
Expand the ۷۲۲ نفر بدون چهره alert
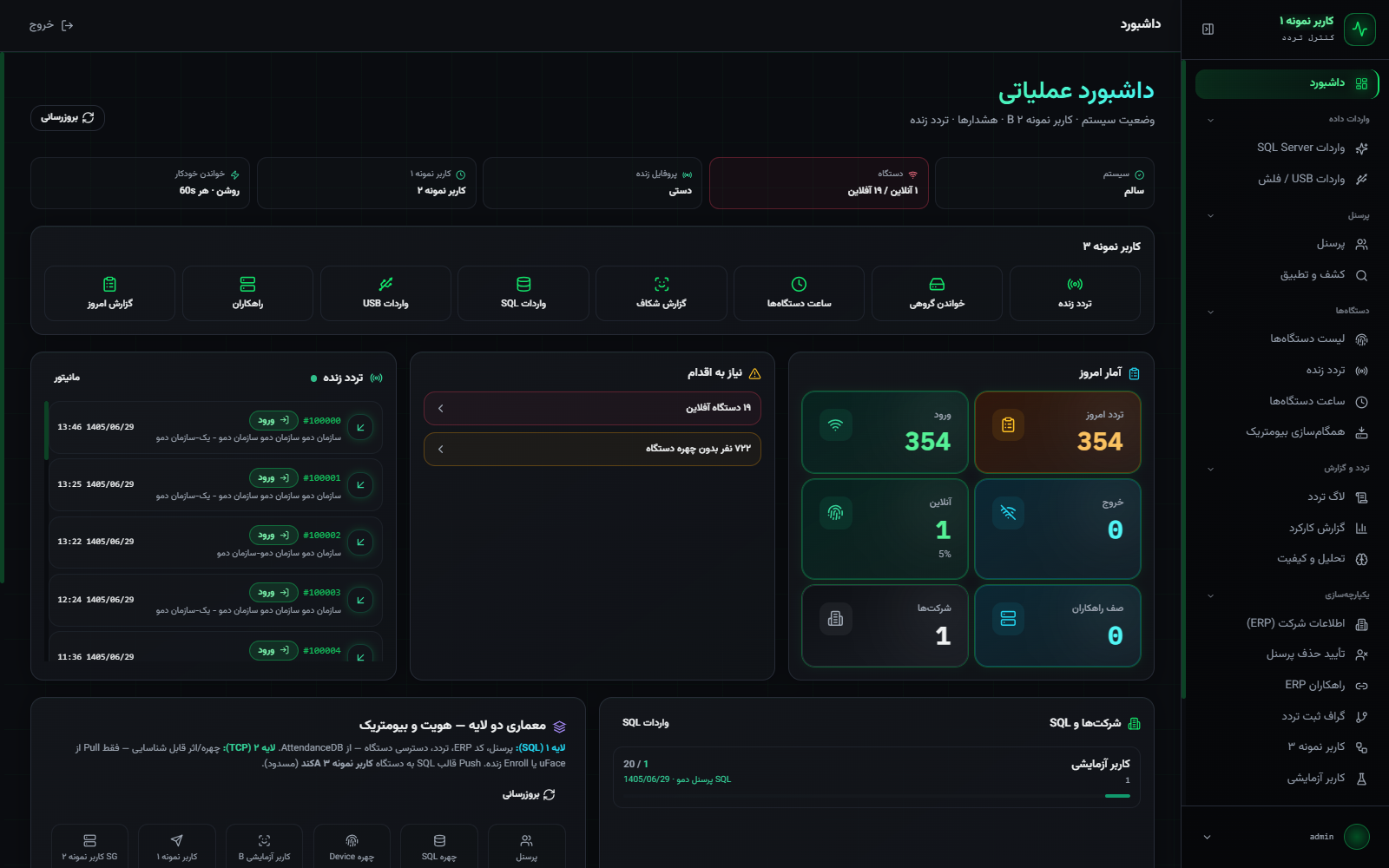pos(592,449)
